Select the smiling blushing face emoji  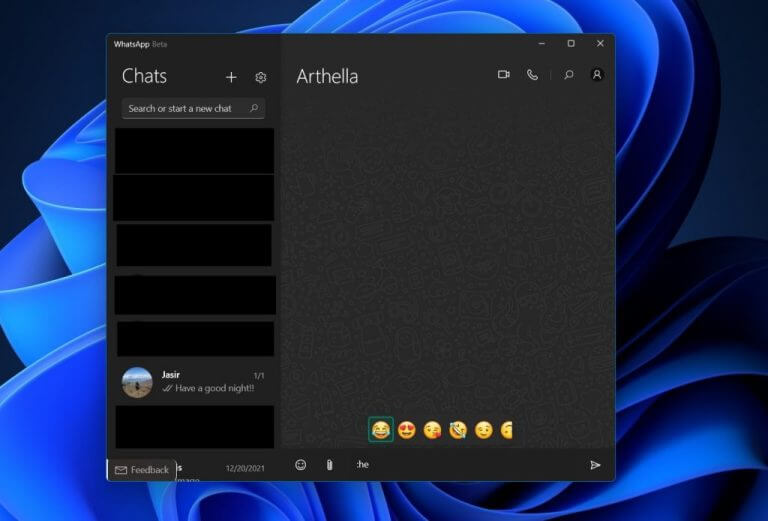point(484,430)
